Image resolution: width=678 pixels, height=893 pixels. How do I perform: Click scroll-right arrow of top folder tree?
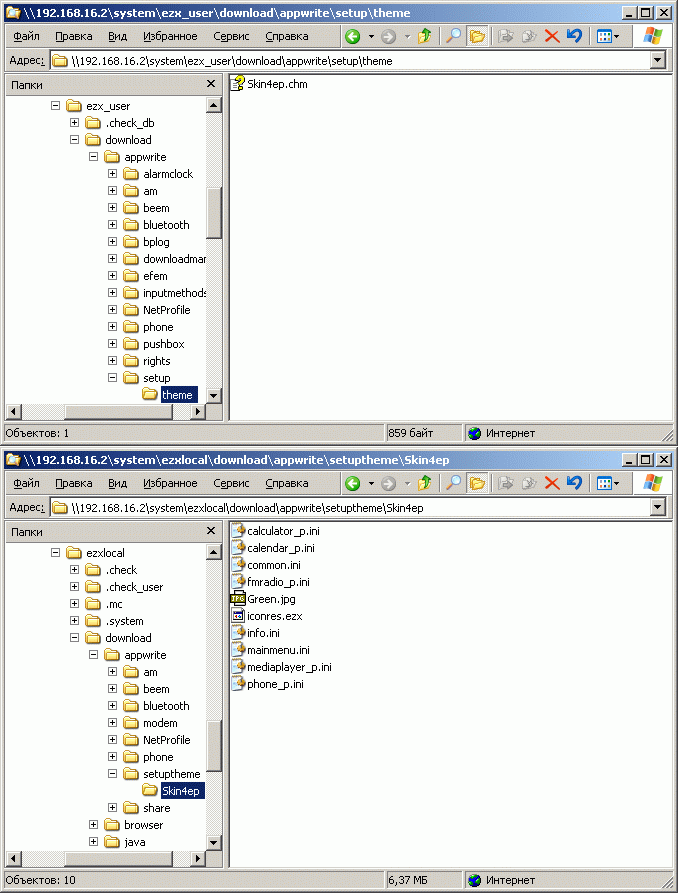pos(198,411)
